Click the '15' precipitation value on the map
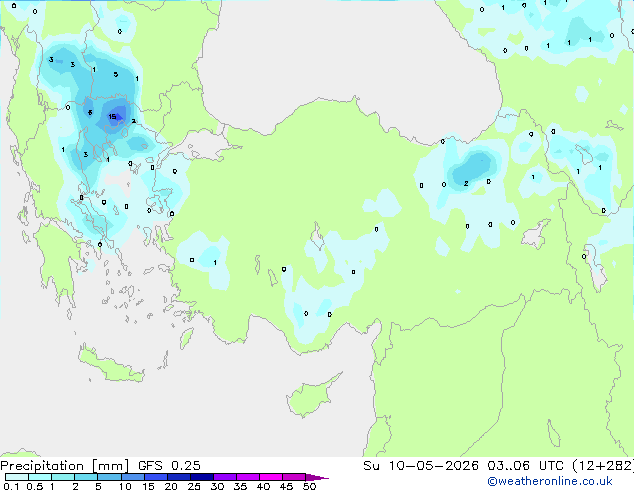The image size is (634, 490). click(112, 117)
